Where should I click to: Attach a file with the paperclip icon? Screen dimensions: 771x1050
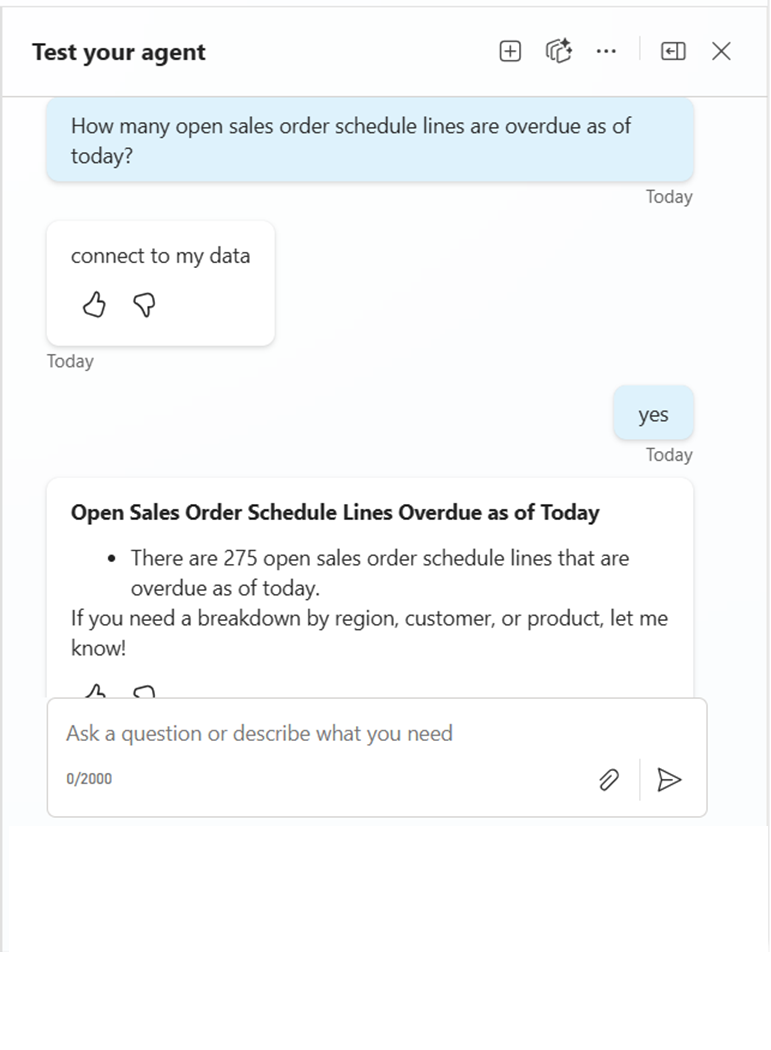609,780
